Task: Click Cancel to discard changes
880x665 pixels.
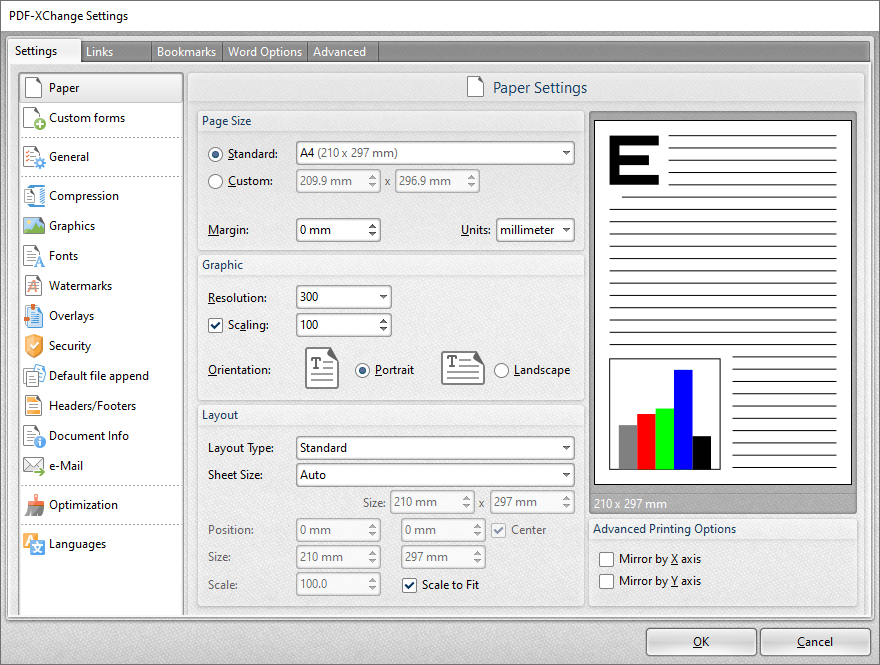Action: pyautogui.click(x=815, y=641)
